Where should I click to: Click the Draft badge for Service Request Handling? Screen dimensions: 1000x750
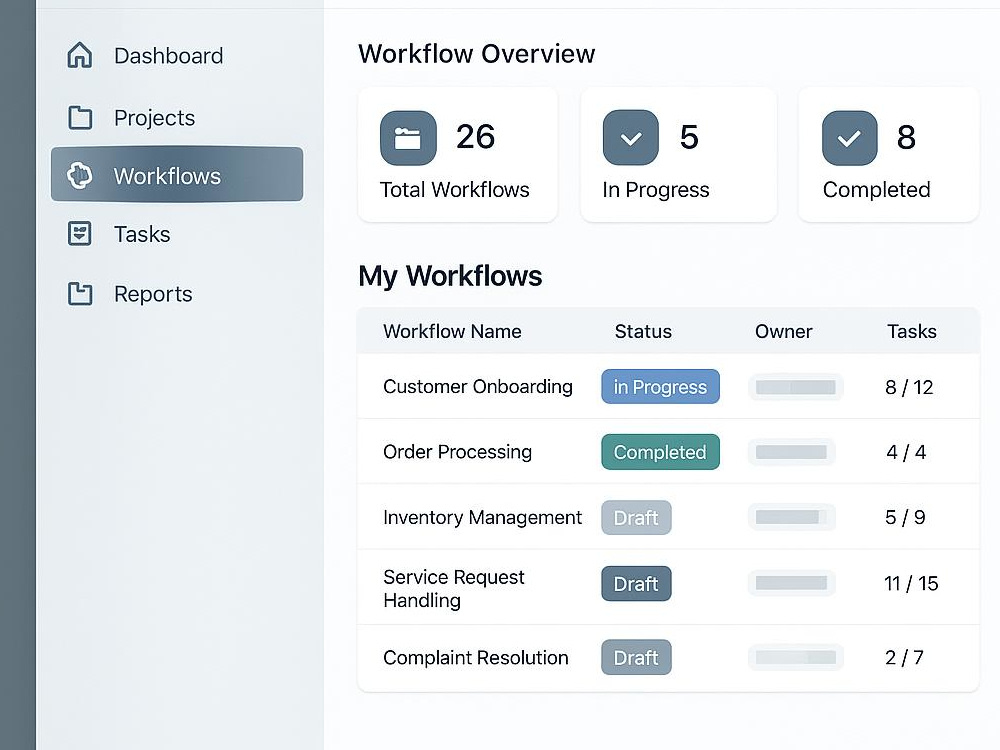click(636, 584)
